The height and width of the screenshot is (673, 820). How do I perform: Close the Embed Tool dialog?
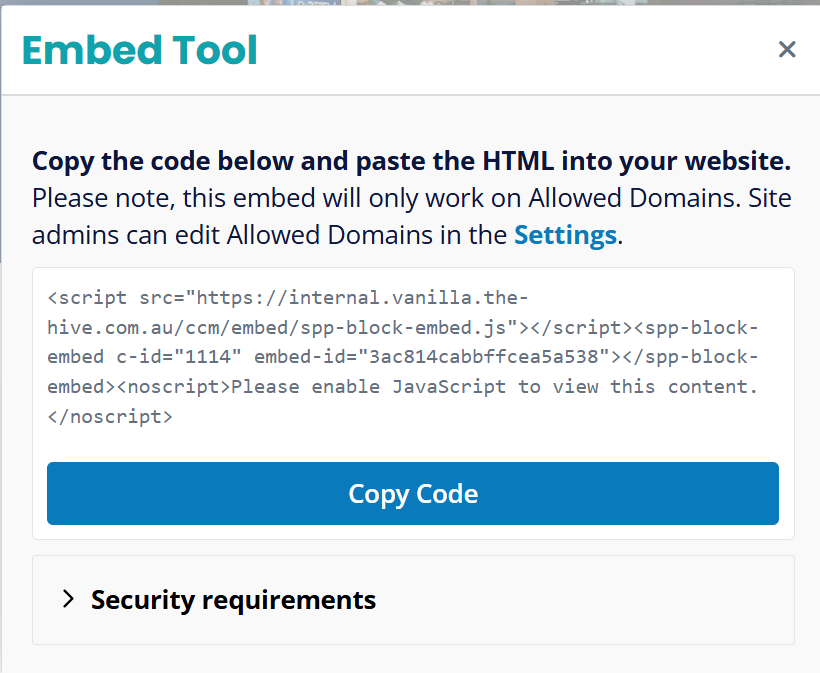tap(787, 50)
